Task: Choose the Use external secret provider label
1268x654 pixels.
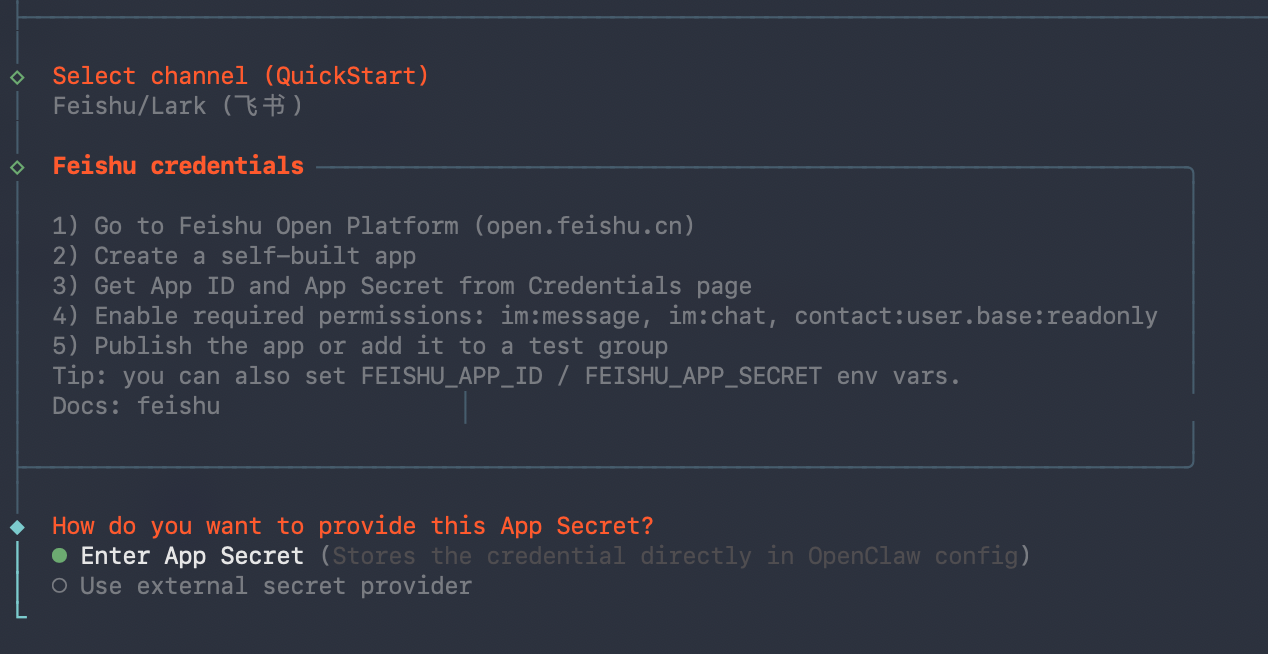Action: click(x=275, y=586)
